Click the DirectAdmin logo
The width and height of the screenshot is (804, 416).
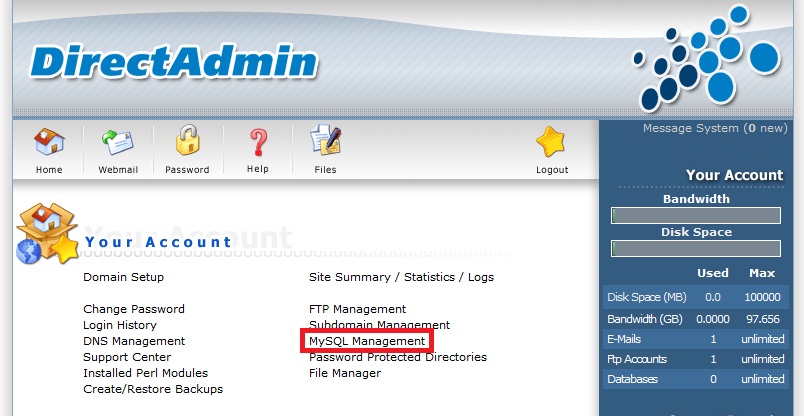click(173, 62)
